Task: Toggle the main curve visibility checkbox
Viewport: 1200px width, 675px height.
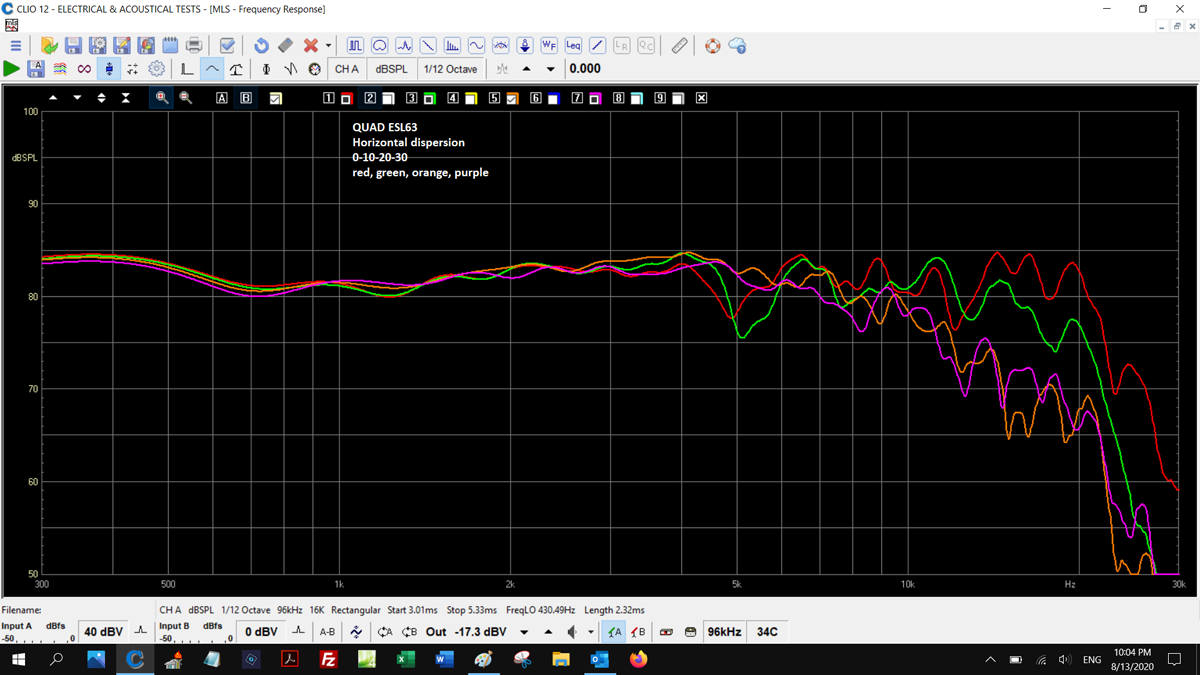Action: tap(275, 99)
